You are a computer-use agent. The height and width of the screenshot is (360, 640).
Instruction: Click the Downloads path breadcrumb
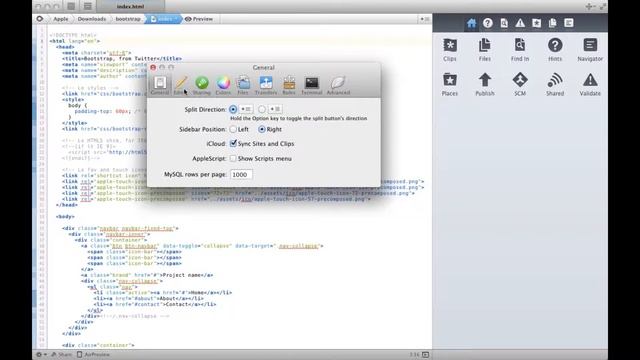[92, 19]
